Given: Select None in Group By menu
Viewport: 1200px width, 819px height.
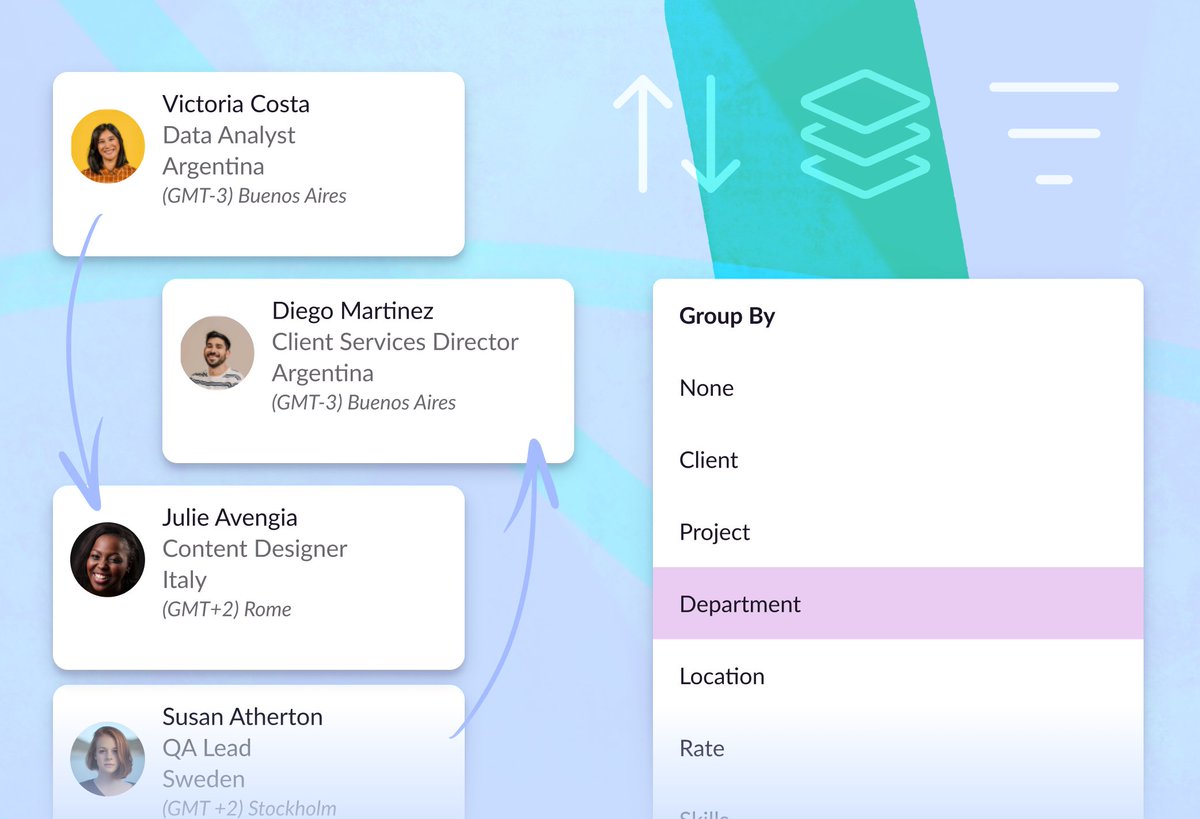Looking at the screenshot, I should pyautogui.click(x=898, y=388).
